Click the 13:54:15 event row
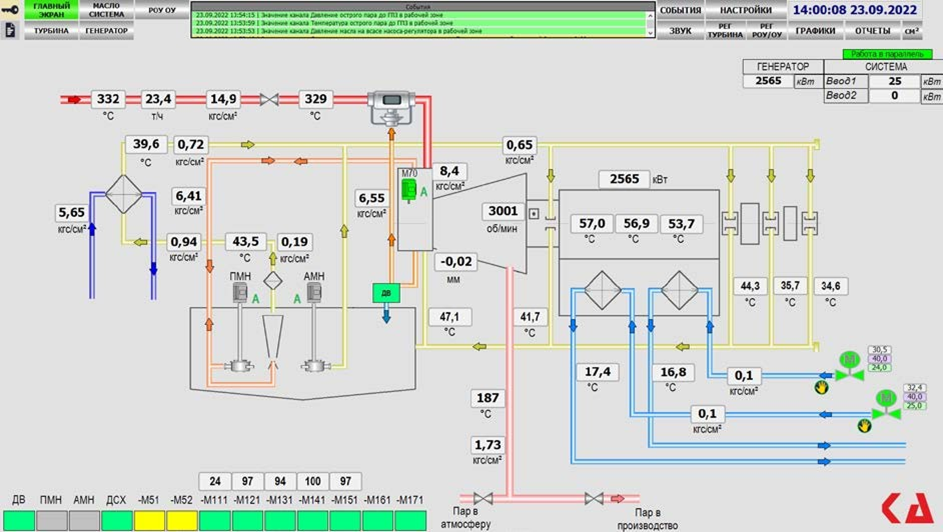 (420, 15)
